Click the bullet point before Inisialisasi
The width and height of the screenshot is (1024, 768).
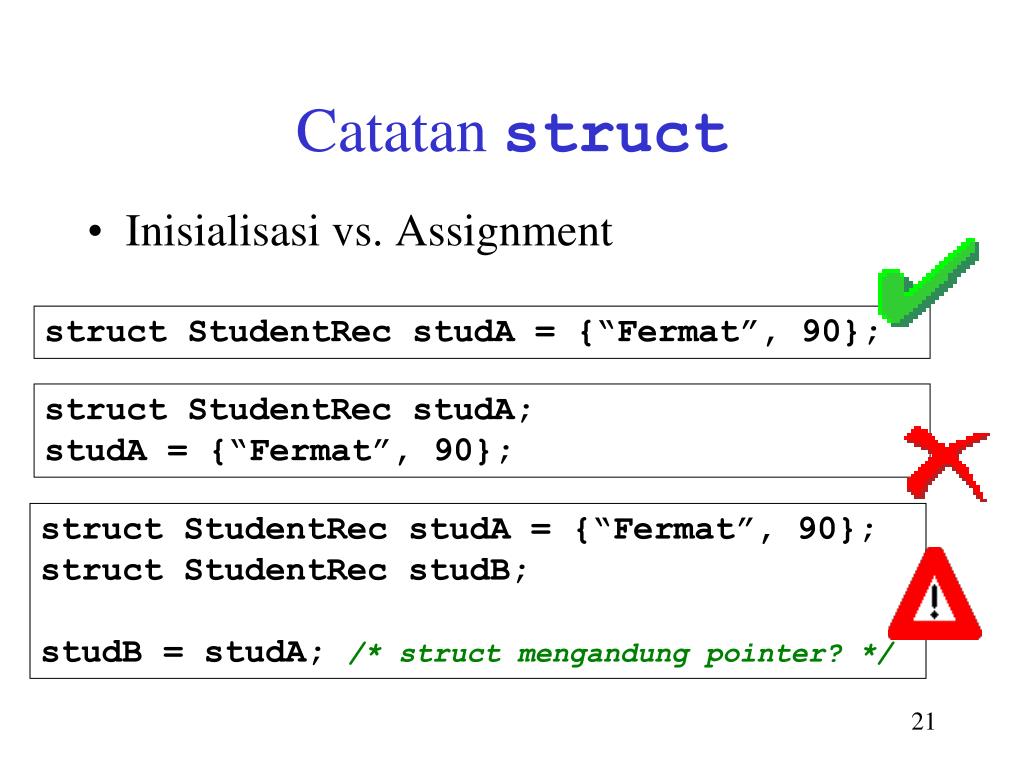[95, 232]
